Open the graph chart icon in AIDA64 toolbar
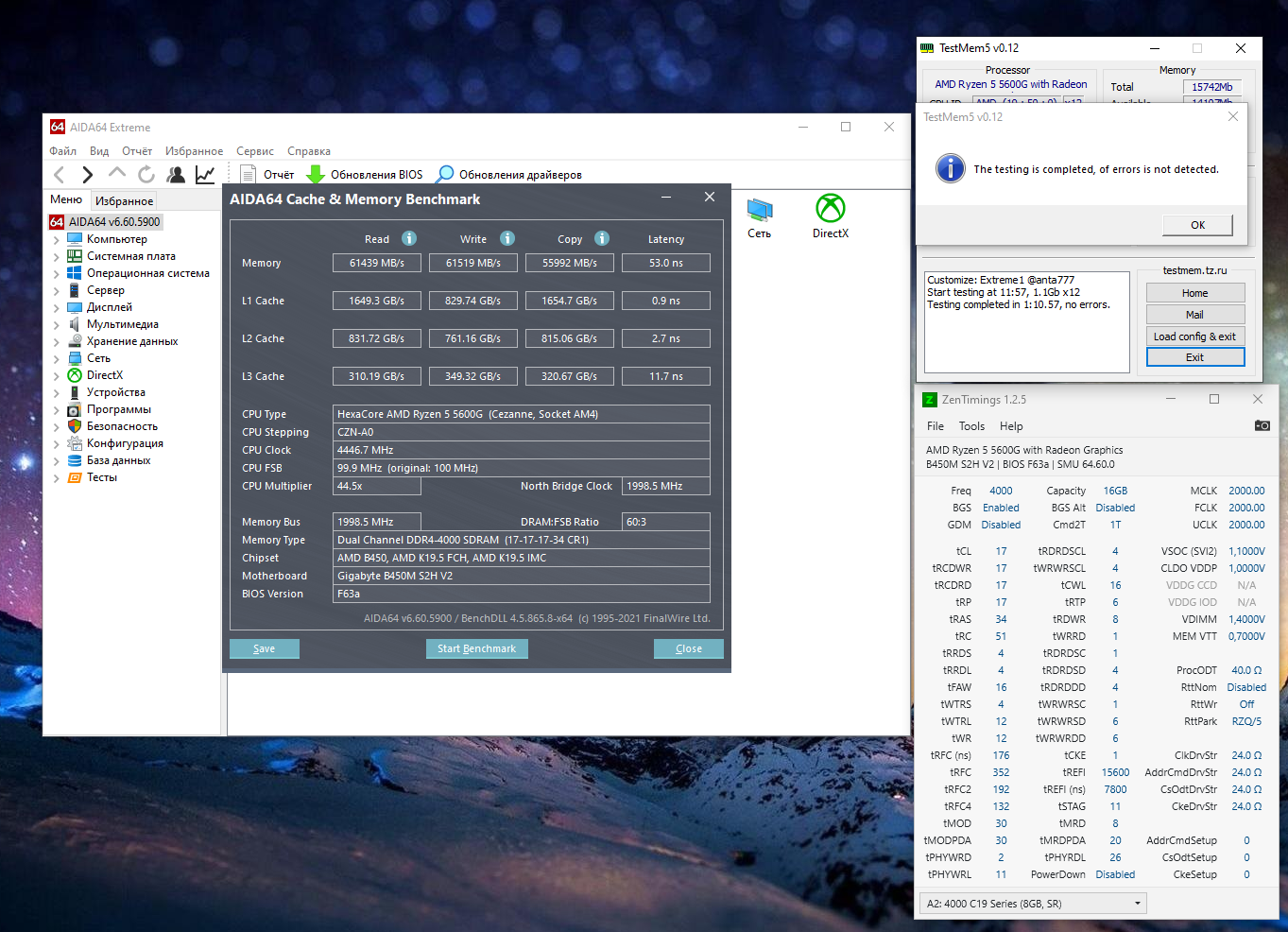The width and height of the screenshot is (1288, 932). pyautogui.click(x=205, y=174)
